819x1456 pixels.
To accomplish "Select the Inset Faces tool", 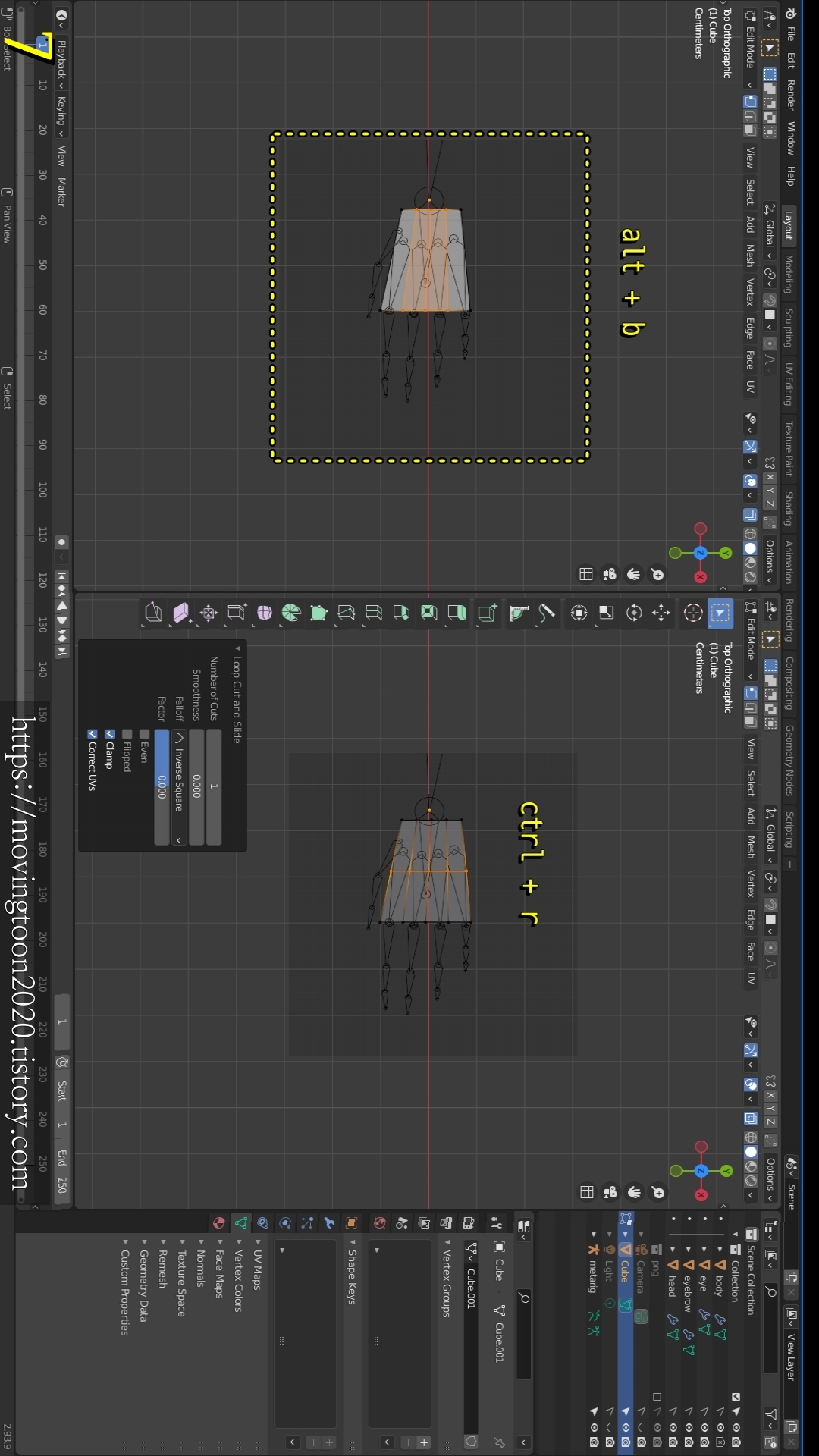I will [429, 613].
